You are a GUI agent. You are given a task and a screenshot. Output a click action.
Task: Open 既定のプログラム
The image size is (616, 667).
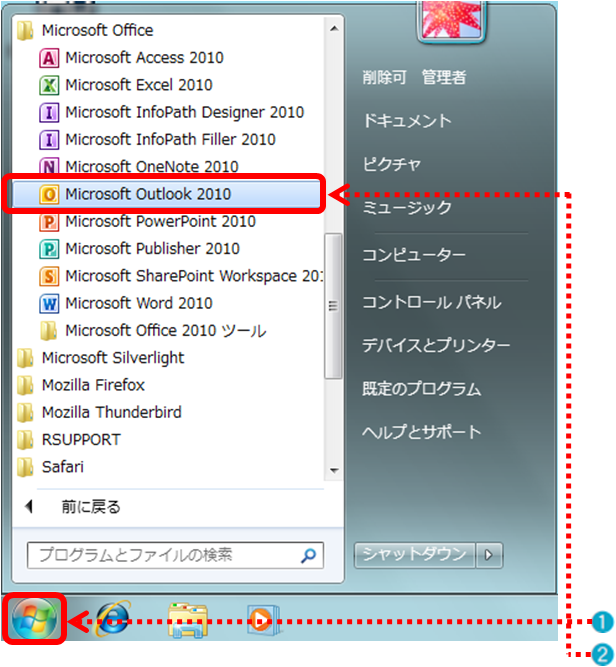pos(422,389)
